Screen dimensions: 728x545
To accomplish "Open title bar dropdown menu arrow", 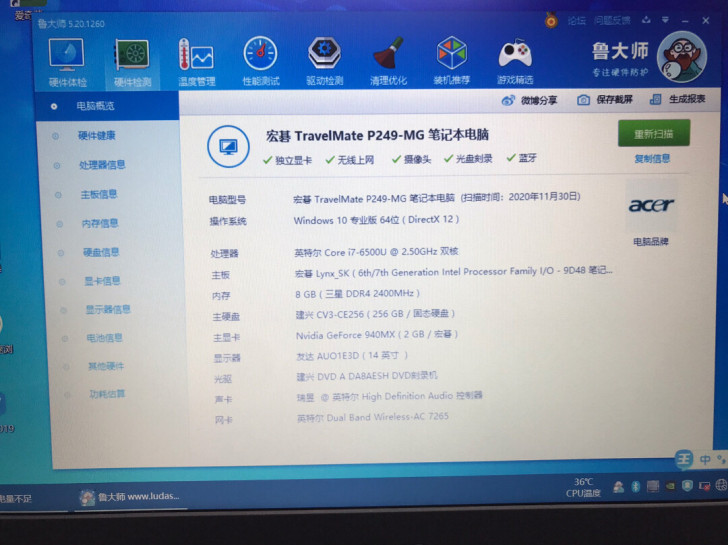I will [665, 20].
